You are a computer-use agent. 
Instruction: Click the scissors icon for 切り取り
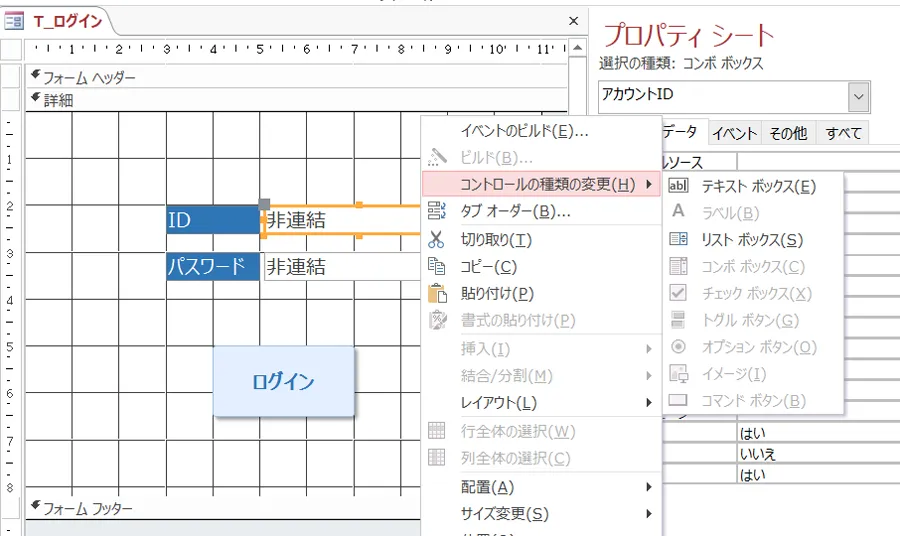point(436,239)
